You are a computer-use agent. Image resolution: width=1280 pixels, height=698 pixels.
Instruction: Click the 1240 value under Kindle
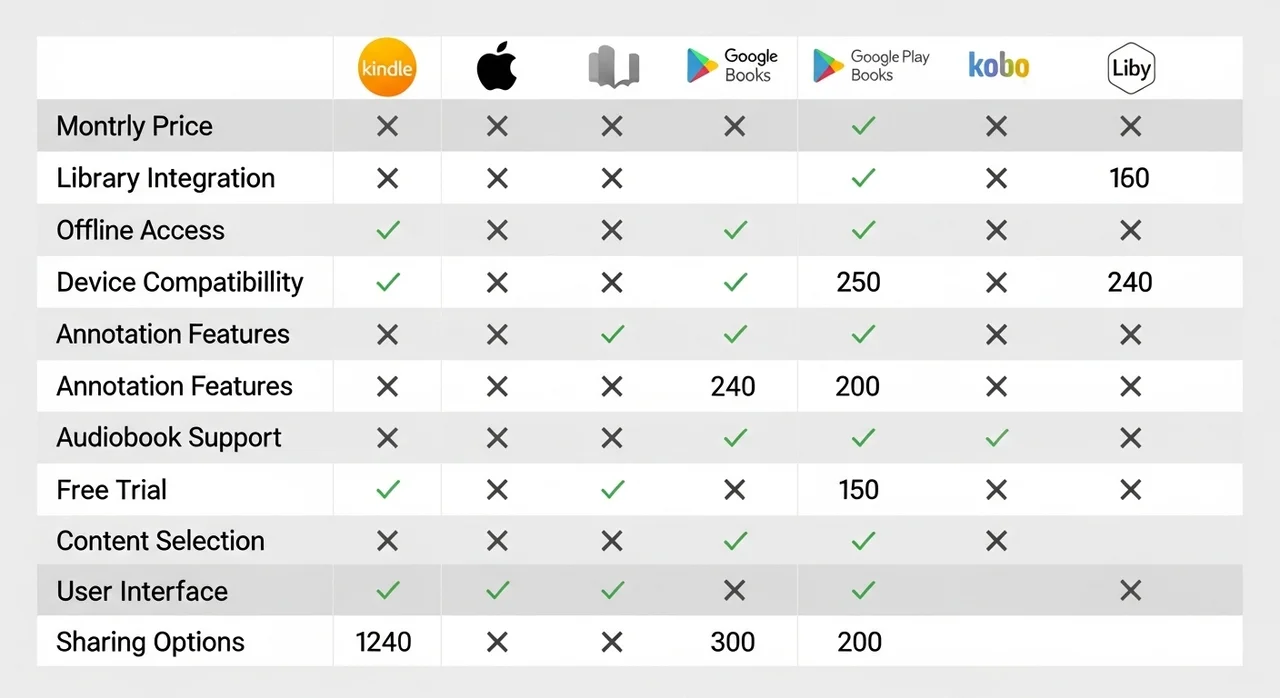[384, 642]
